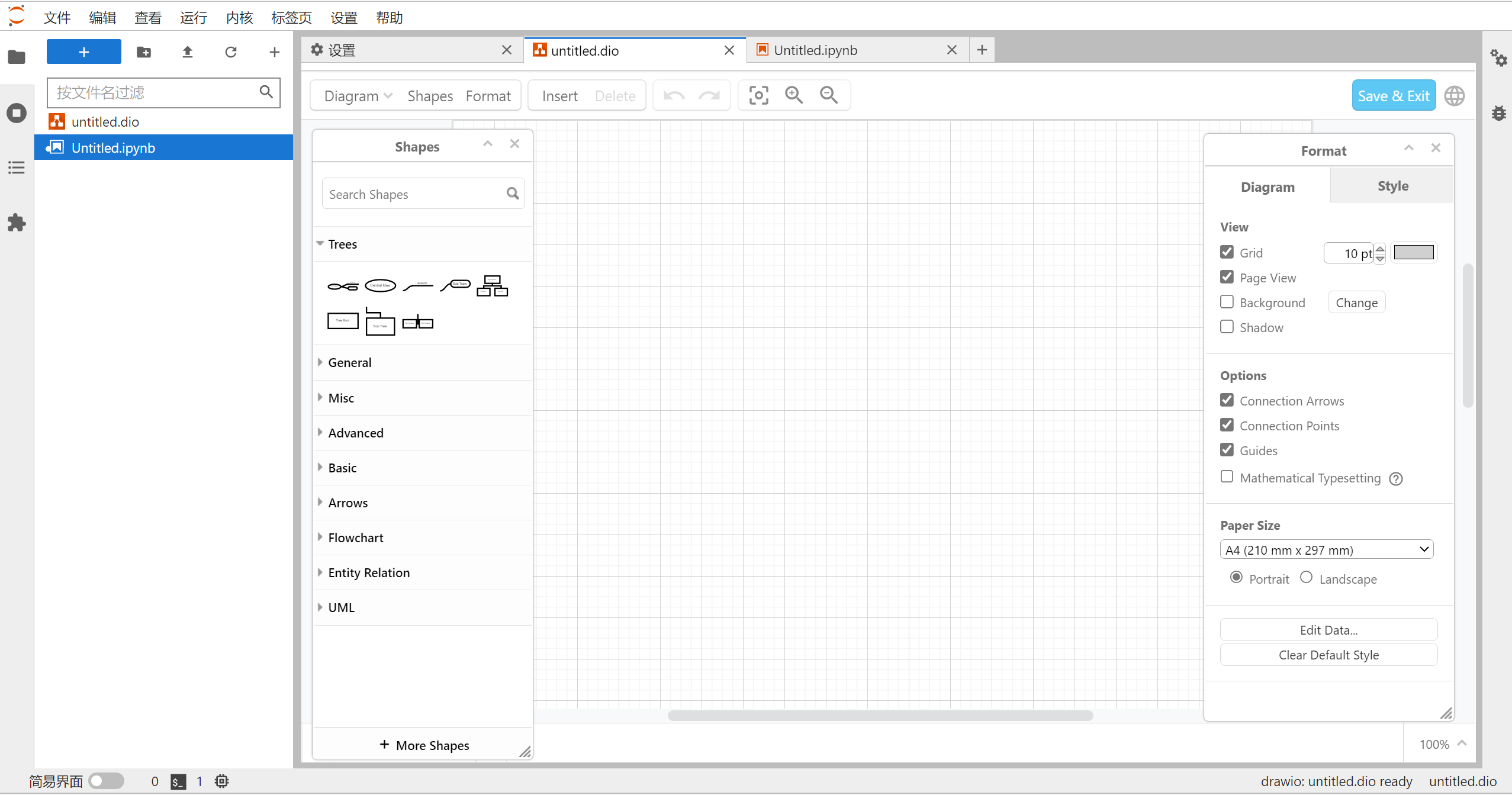Click the Search shapes icon
The width and height of the screenshot is (1512, 795).
coord(513,194)
